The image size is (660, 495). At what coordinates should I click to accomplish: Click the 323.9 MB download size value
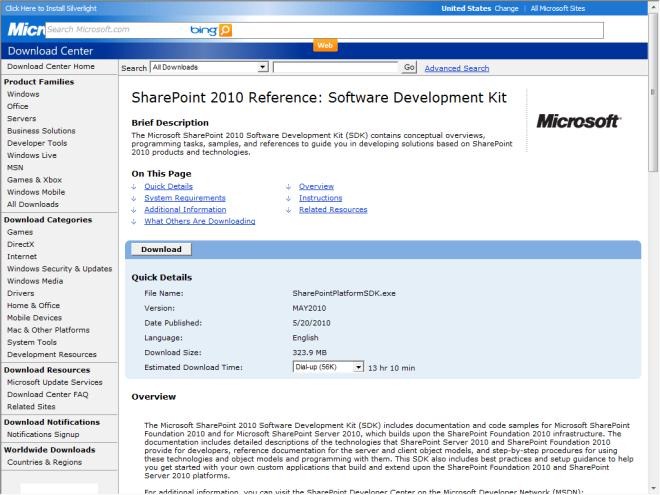tap(309, 352)
